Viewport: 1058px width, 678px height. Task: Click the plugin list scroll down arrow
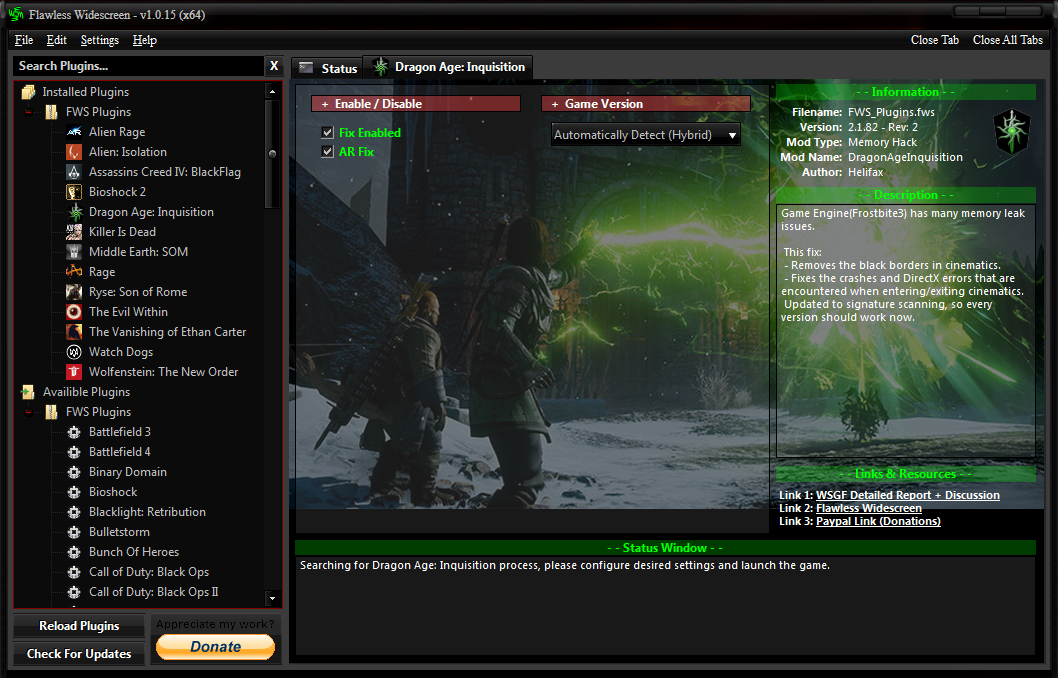pos(273,598)
